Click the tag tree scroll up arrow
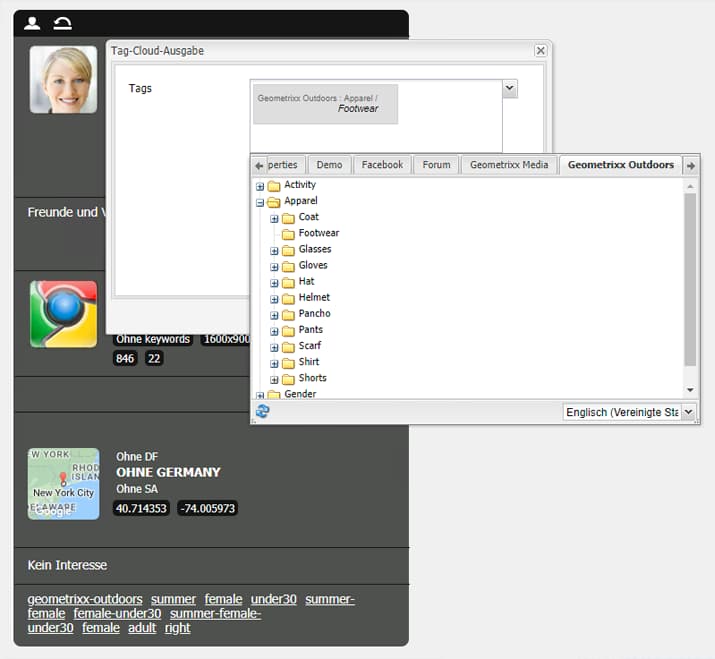Screen dimensions: 715x659 (x=690, y=186)
